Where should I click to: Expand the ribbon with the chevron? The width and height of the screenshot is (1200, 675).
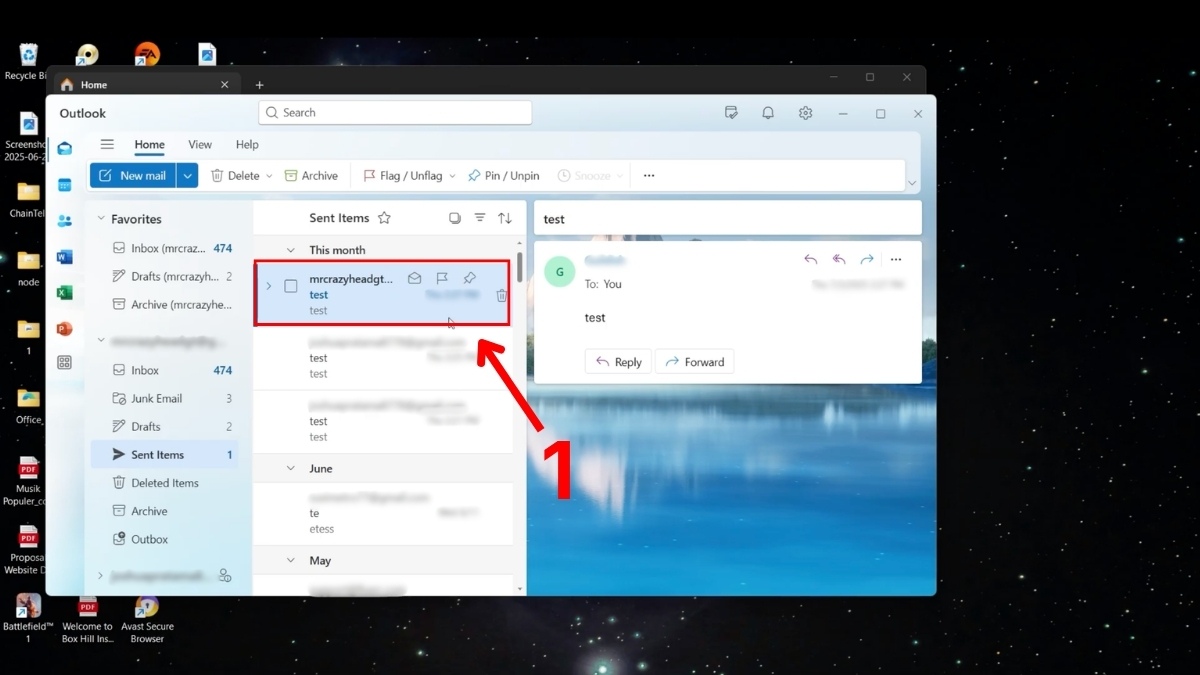pyautogui.click(x=911, y=183)
